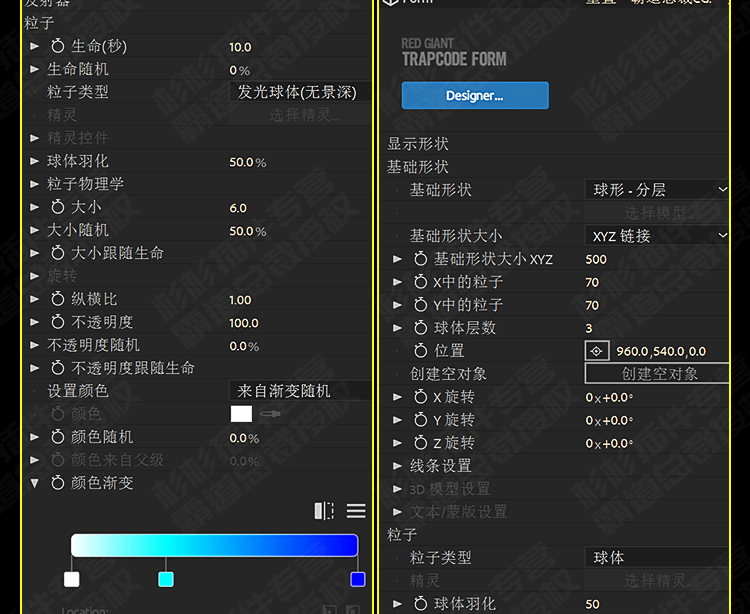This screenshot has height=614, width=750.
Task: Edit the Form 球体羽化 value 50
Action: coord(592,604)
